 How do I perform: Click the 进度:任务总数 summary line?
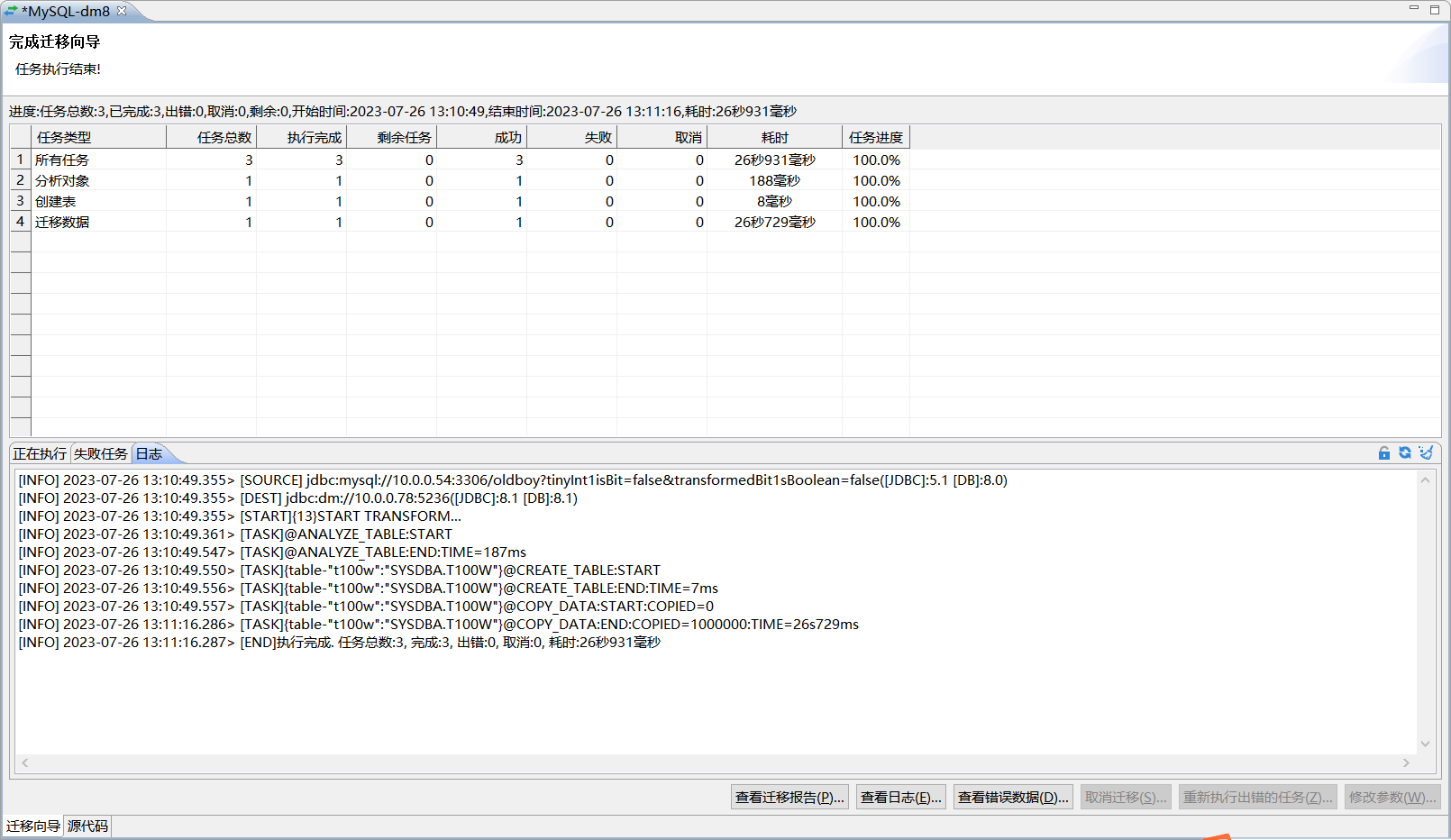[403, 112]
